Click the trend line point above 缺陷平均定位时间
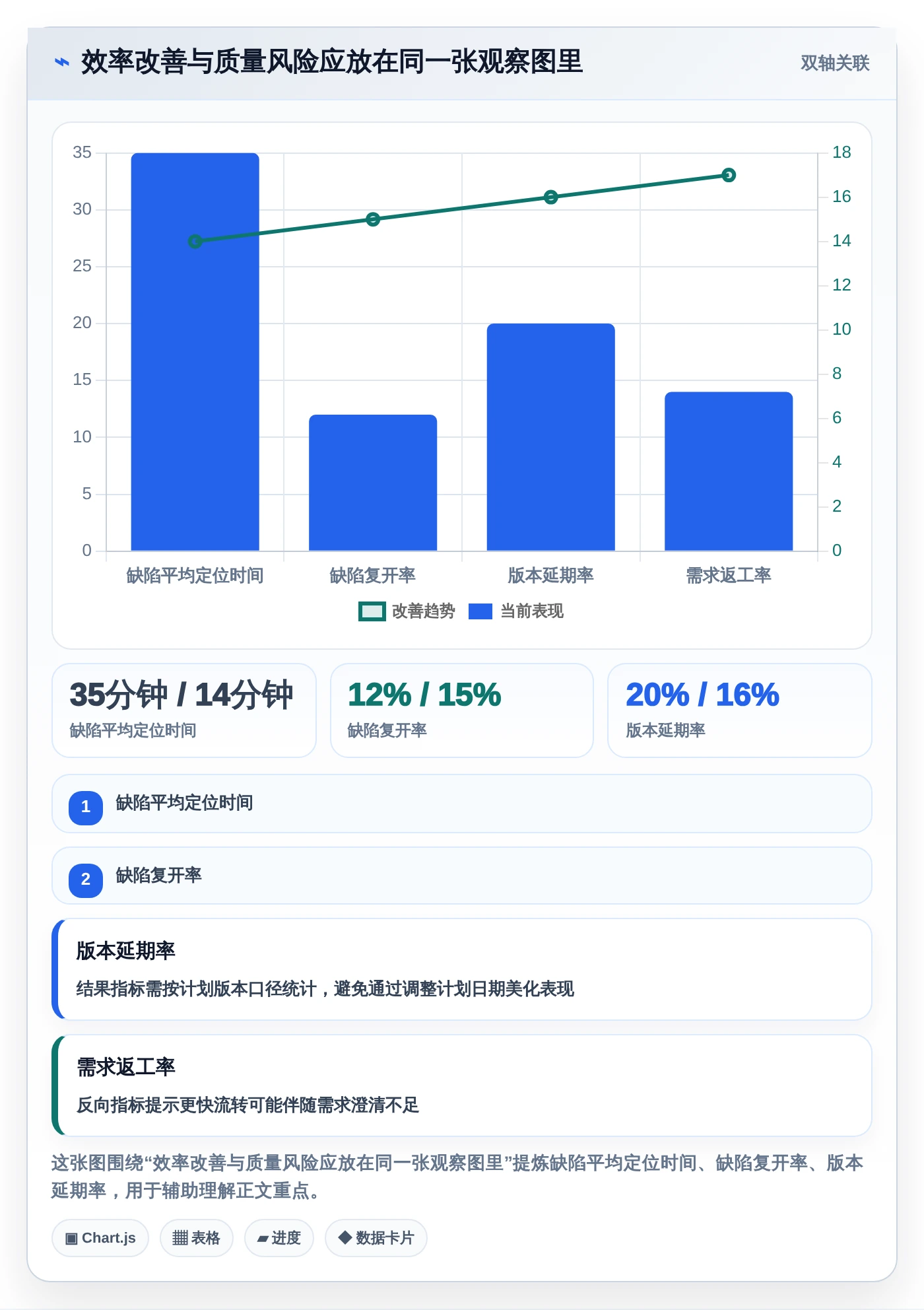The image size is (924, 1310). [195, 242]
